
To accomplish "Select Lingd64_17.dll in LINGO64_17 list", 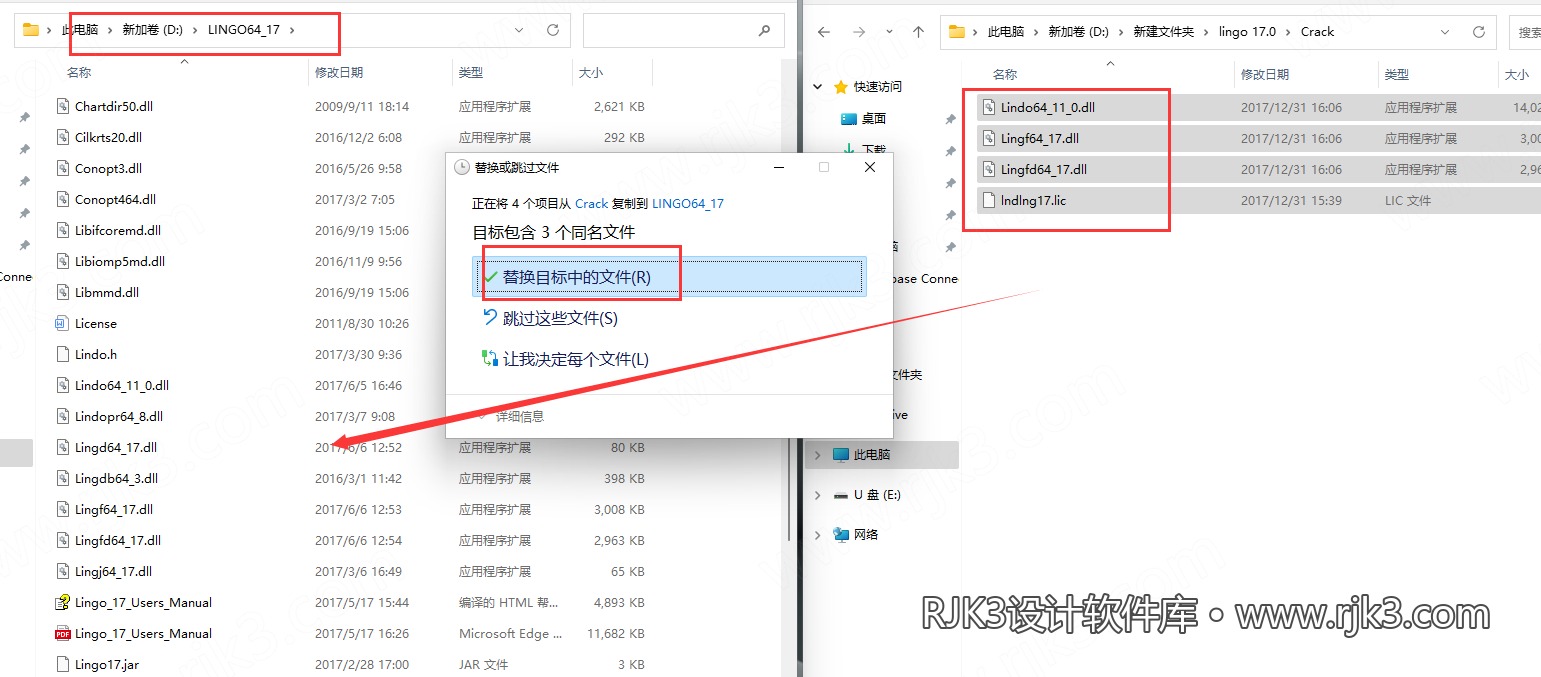I will click(x=116, y=447).
